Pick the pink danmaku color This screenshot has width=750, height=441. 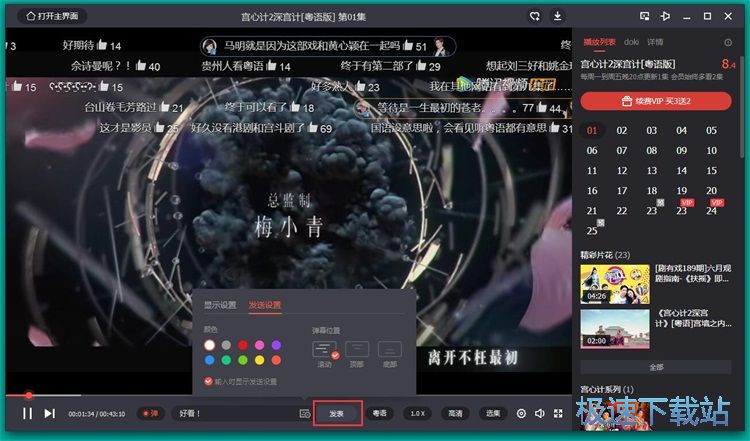coord(260,345)
